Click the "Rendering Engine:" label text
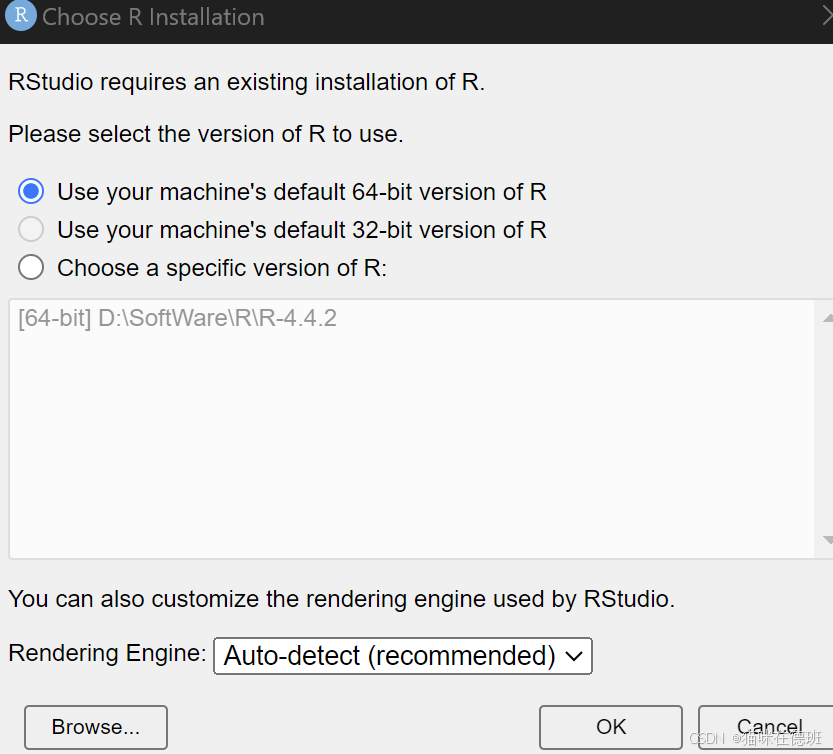This screenshot has height=754, width=833. tap(107, 653)
